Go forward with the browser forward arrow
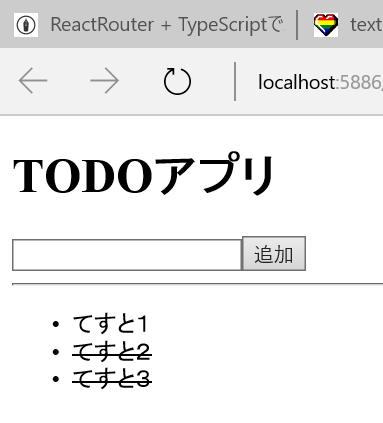This screenshot has height=423, width=383. 104,80
